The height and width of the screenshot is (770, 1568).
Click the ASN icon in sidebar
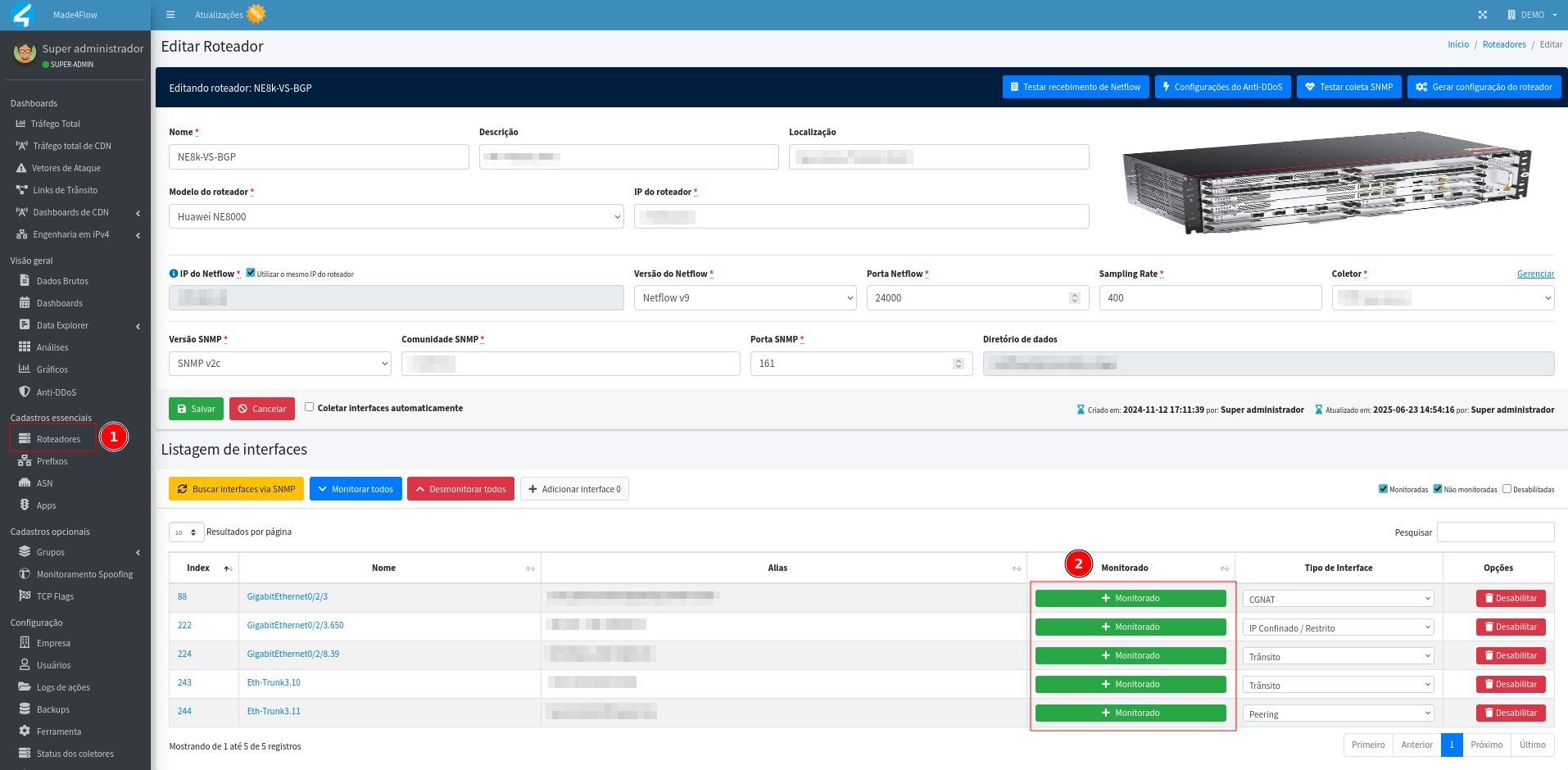pos(25,482)
